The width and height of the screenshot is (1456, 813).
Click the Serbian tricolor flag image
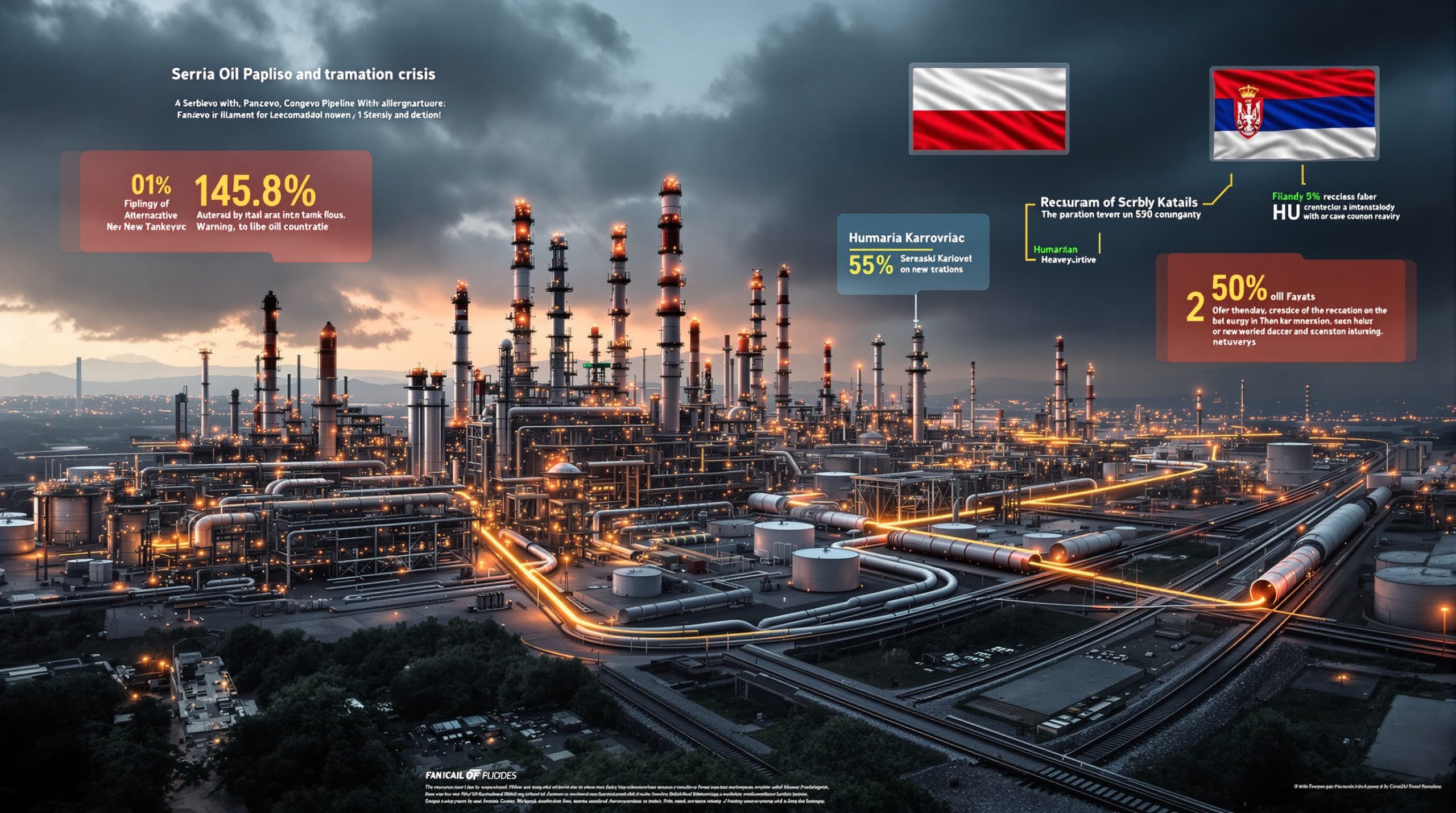tap(1293, 114)
